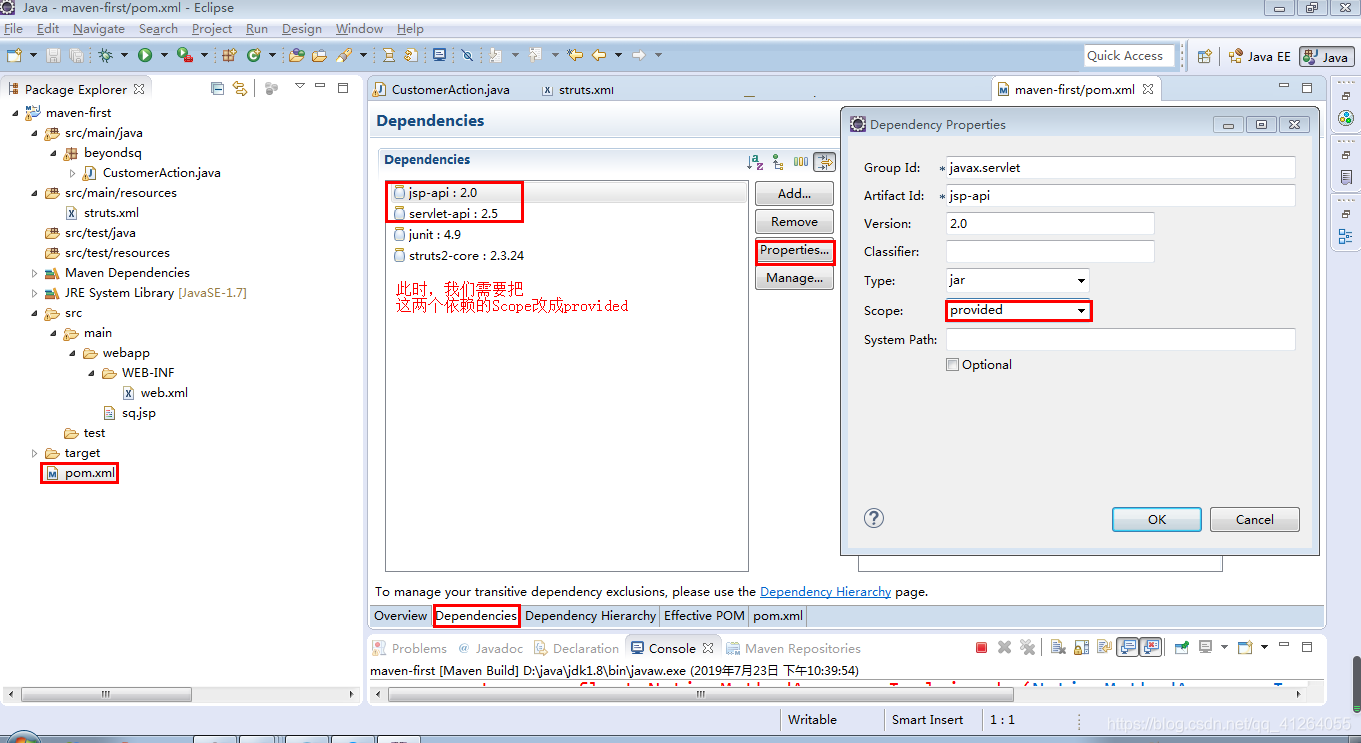
Task: Click the Remove dependency button
Action: click(794, 222)
